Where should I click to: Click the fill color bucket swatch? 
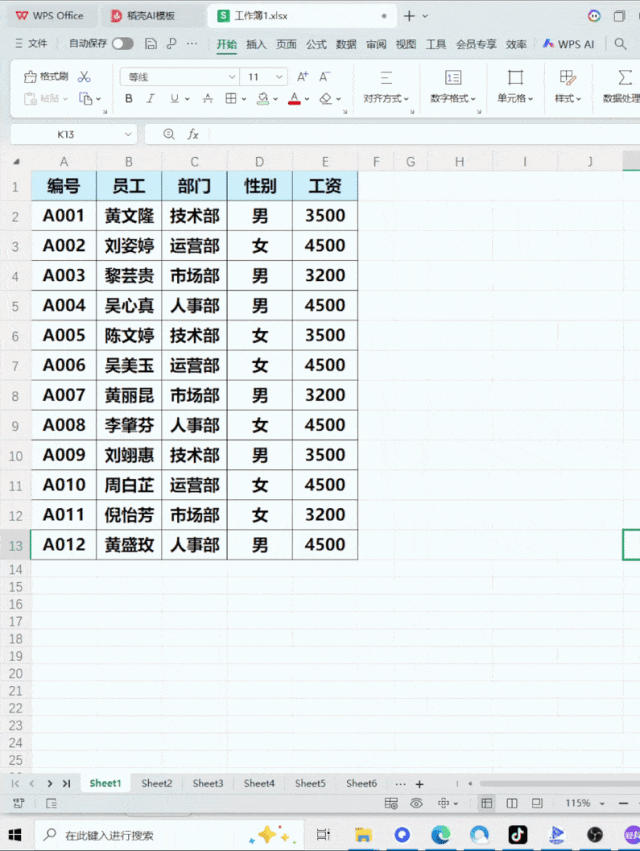(263, 99)
